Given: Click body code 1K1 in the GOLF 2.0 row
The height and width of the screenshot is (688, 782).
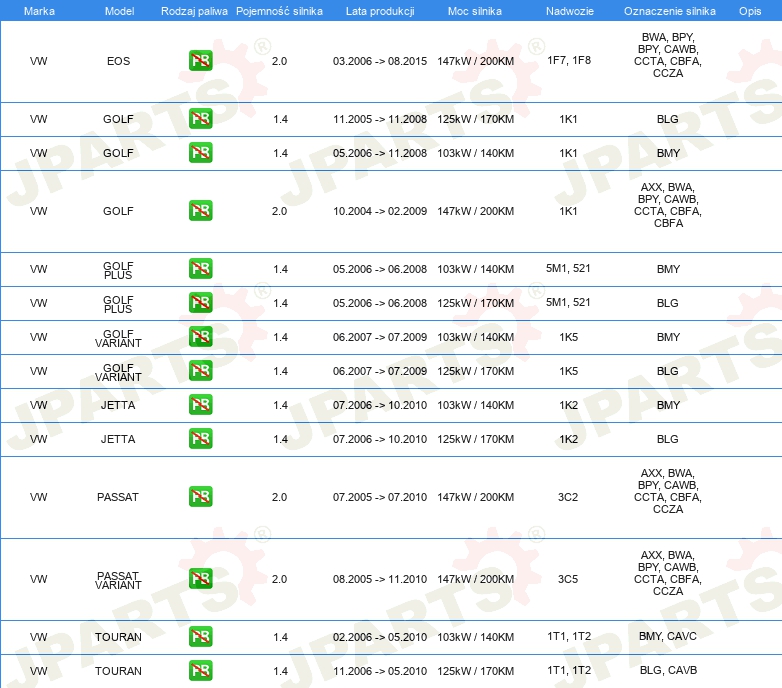Looking at the screenshot, I should [568, 211].
